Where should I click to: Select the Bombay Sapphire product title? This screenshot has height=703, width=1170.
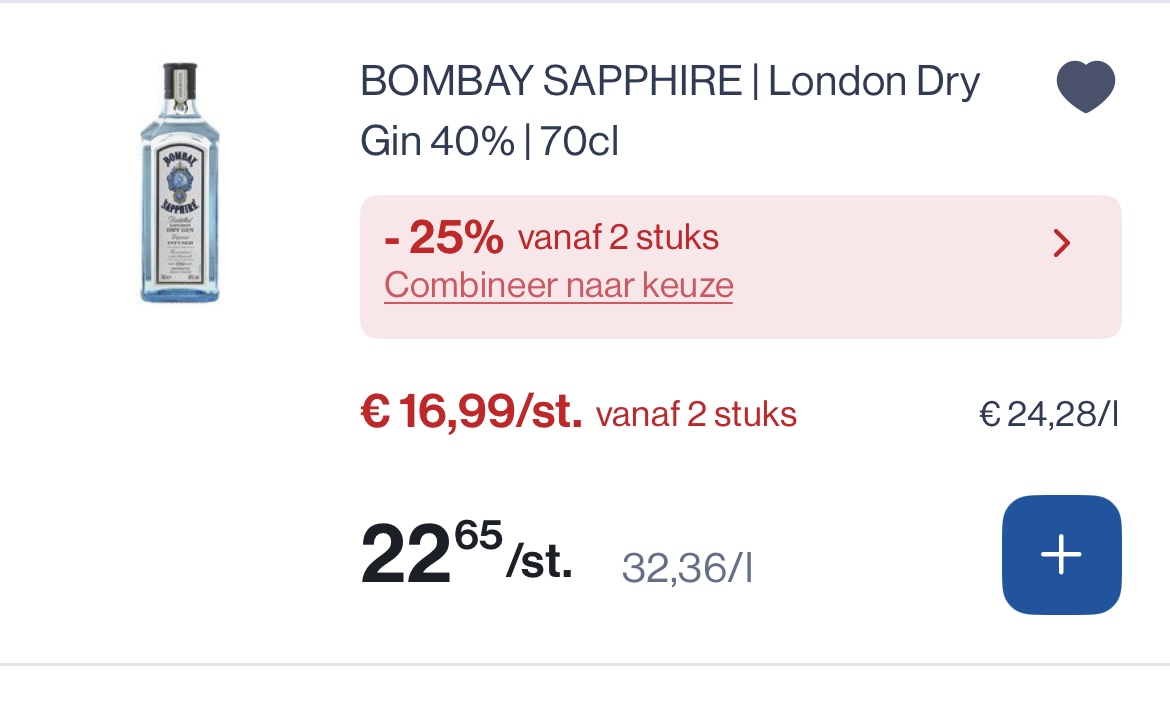(669, 108)
